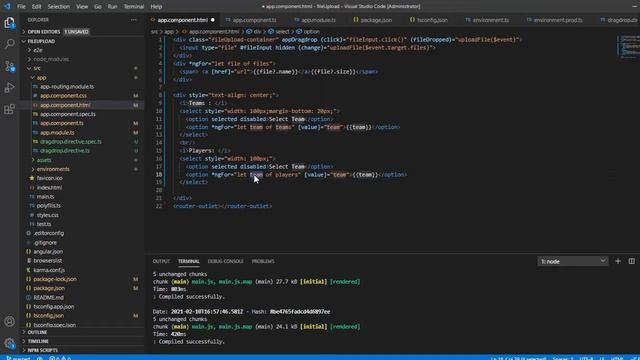Switch to tsconfig.json editor tab
The width and height of the screenshot is (640, 360).
(432, 20)
